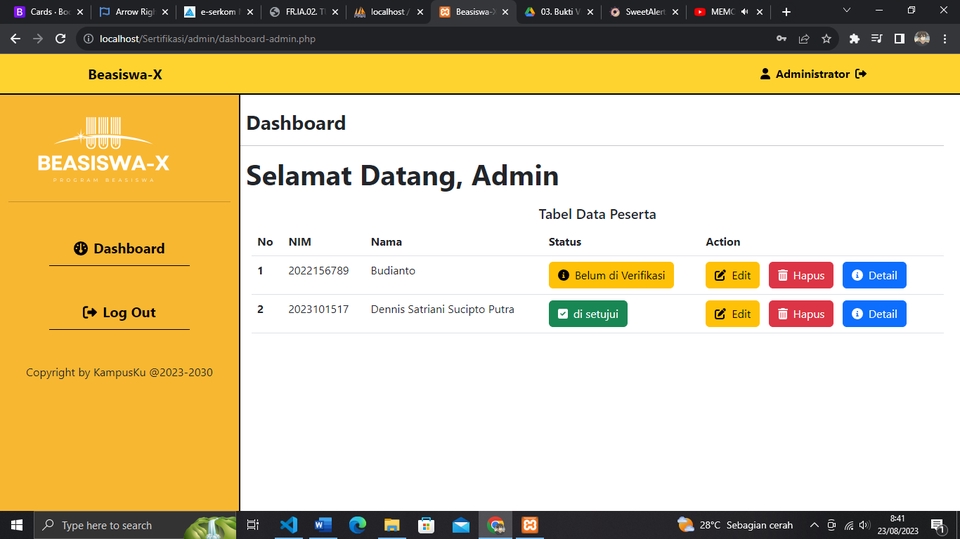The width and height of the screenshot is (960, 539).
Task: Mute the YouTube tab speaker icon
Action: (x=744, y=12)
